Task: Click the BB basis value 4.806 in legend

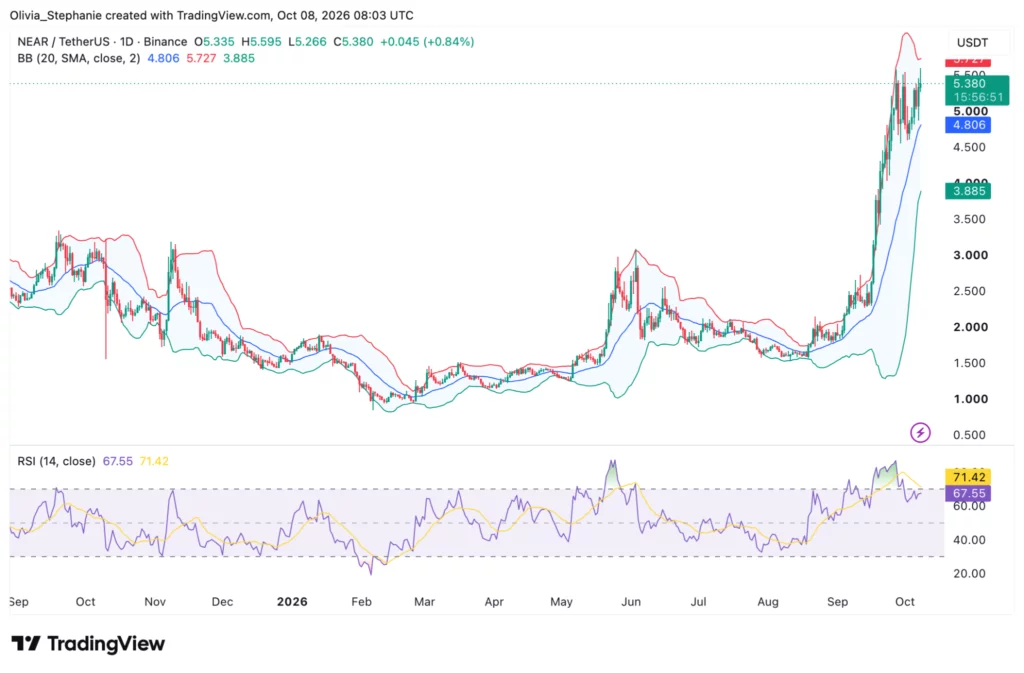Action: click(163, 58)
